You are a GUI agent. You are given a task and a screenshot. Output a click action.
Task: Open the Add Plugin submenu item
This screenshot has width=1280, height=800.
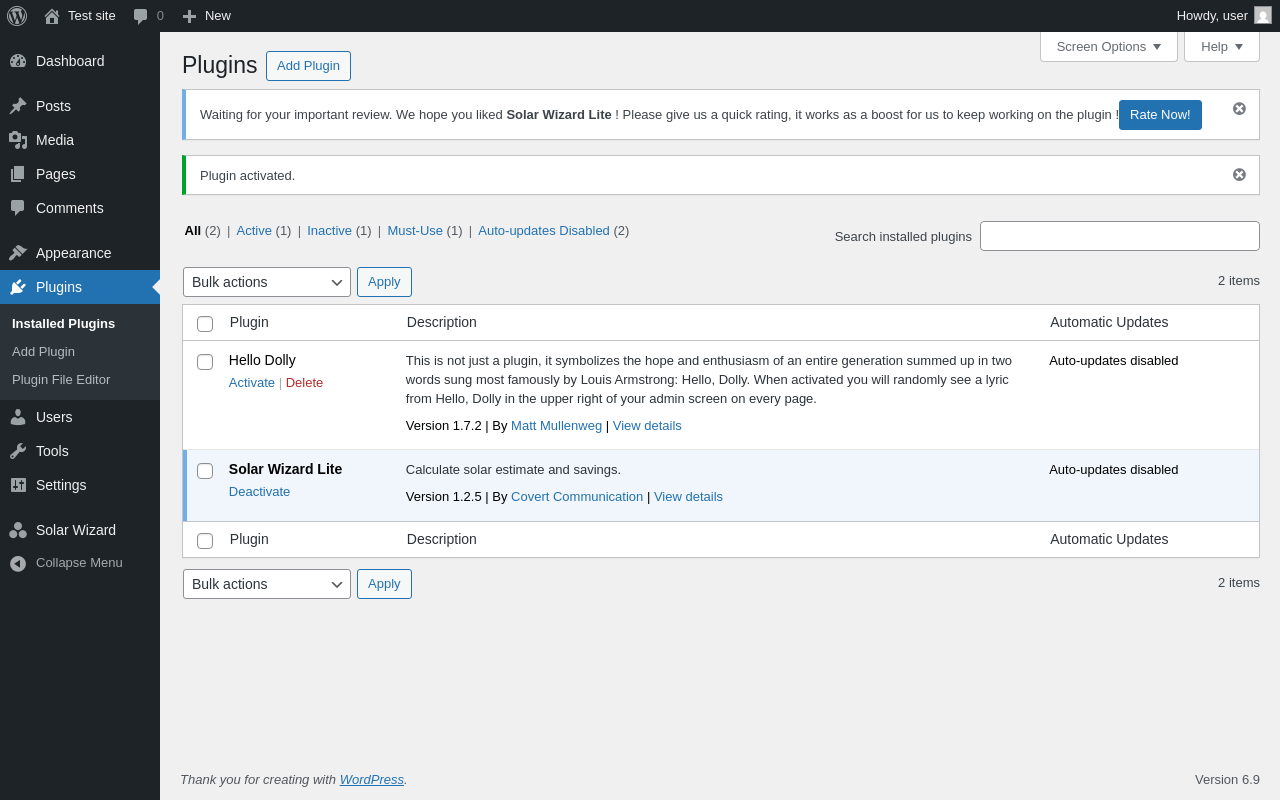(x=43, y=352)
